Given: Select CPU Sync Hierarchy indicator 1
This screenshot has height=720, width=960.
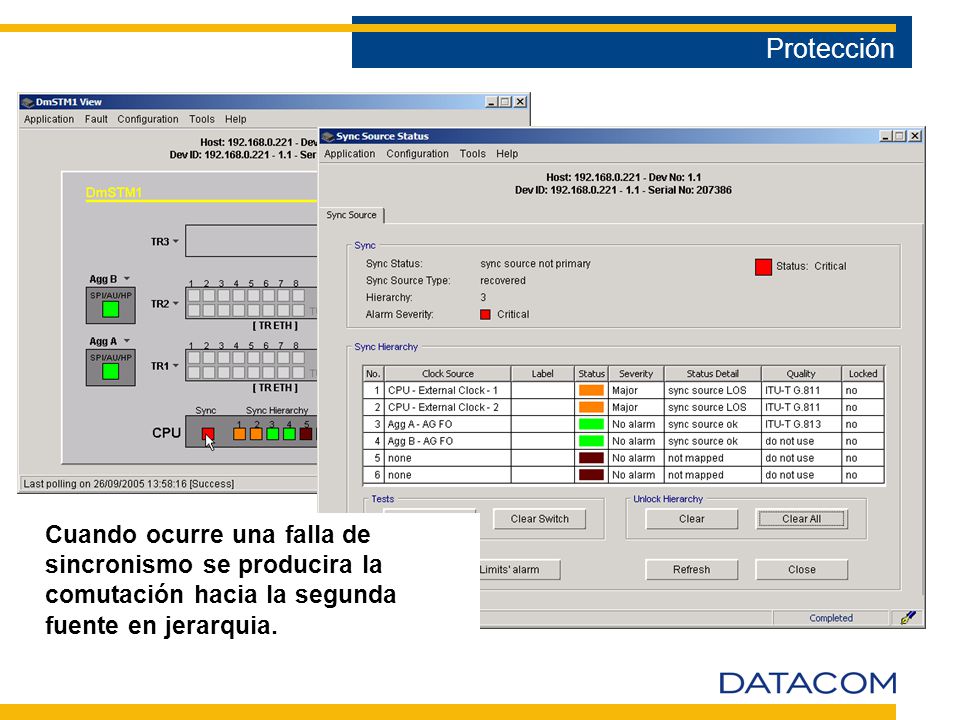Looking at the screenshot, I should [x=239, y=434].
